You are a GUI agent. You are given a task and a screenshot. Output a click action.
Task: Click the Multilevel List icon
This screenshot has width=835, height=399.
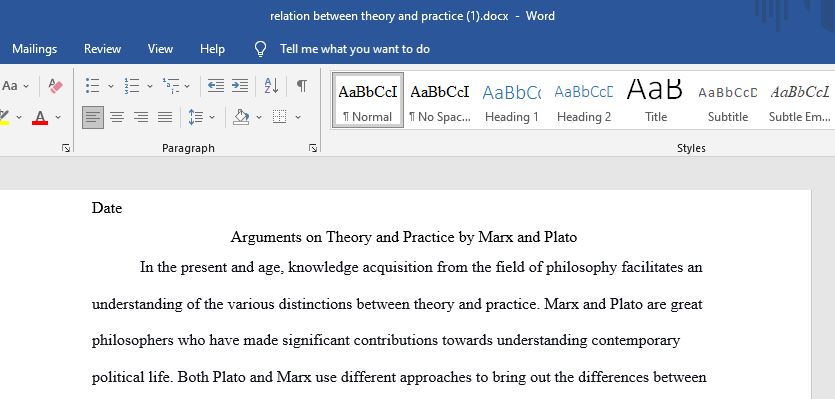[x=171, y=86]
